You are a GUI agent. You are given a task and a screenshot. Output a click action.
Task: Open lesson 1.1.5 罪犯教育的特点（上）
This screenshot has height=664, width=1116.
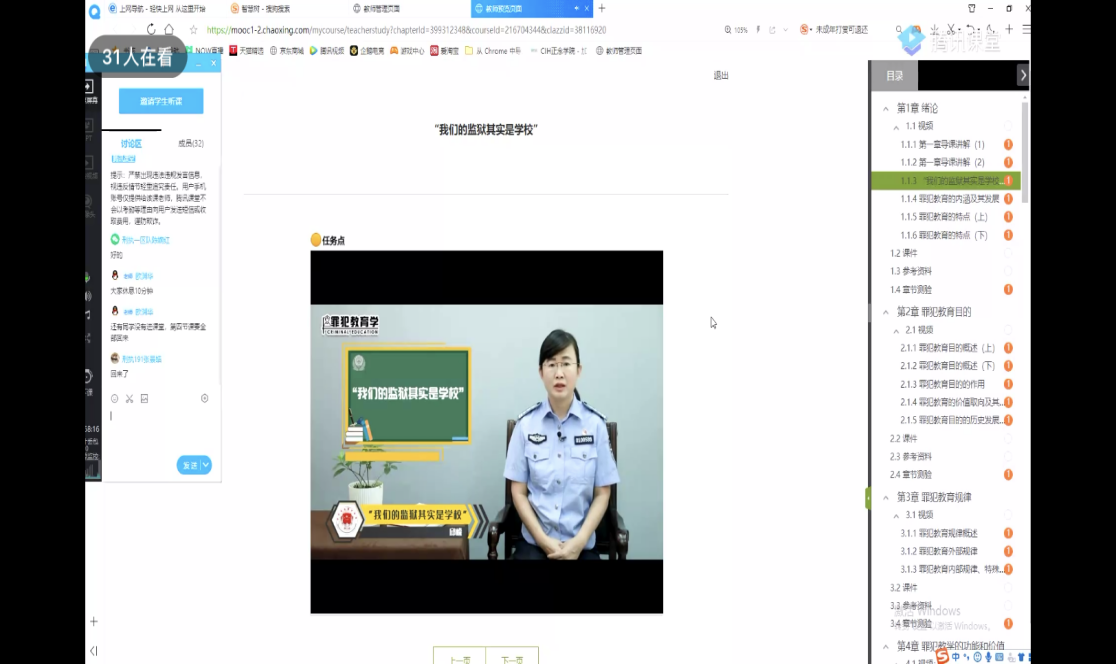943,217
